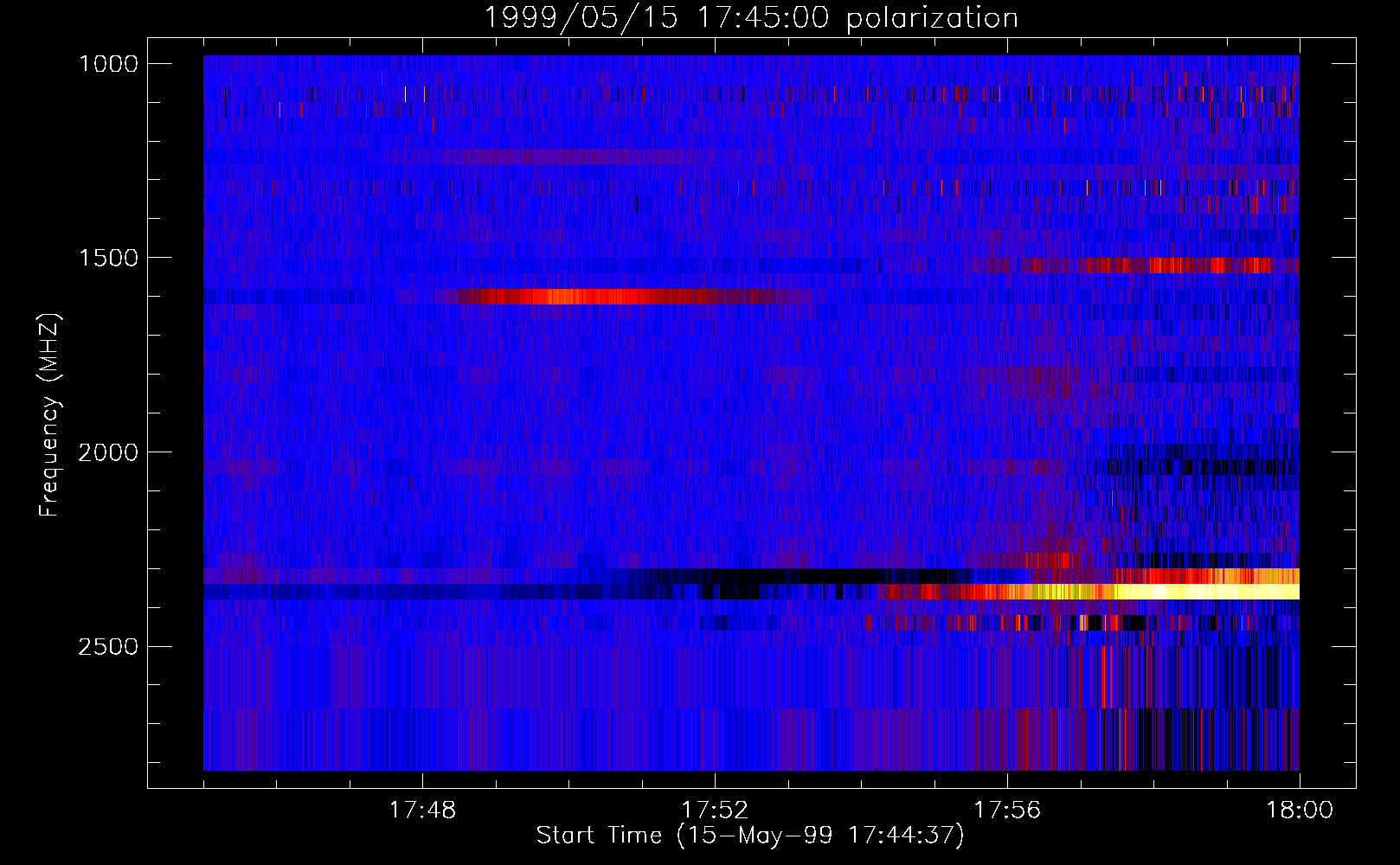This screenshot has width=1400, height=865.
Task: Click the plot title '1999/05/15 17:45:00 polarization'
Action: point(750,17)
